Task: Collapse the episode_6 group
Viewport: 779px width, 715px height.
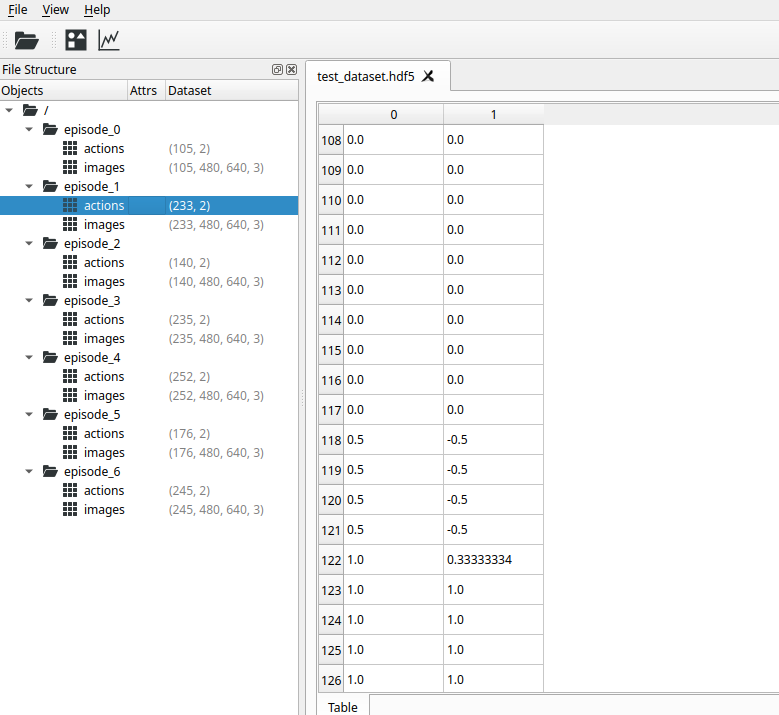Action: [x=29, y=472]
